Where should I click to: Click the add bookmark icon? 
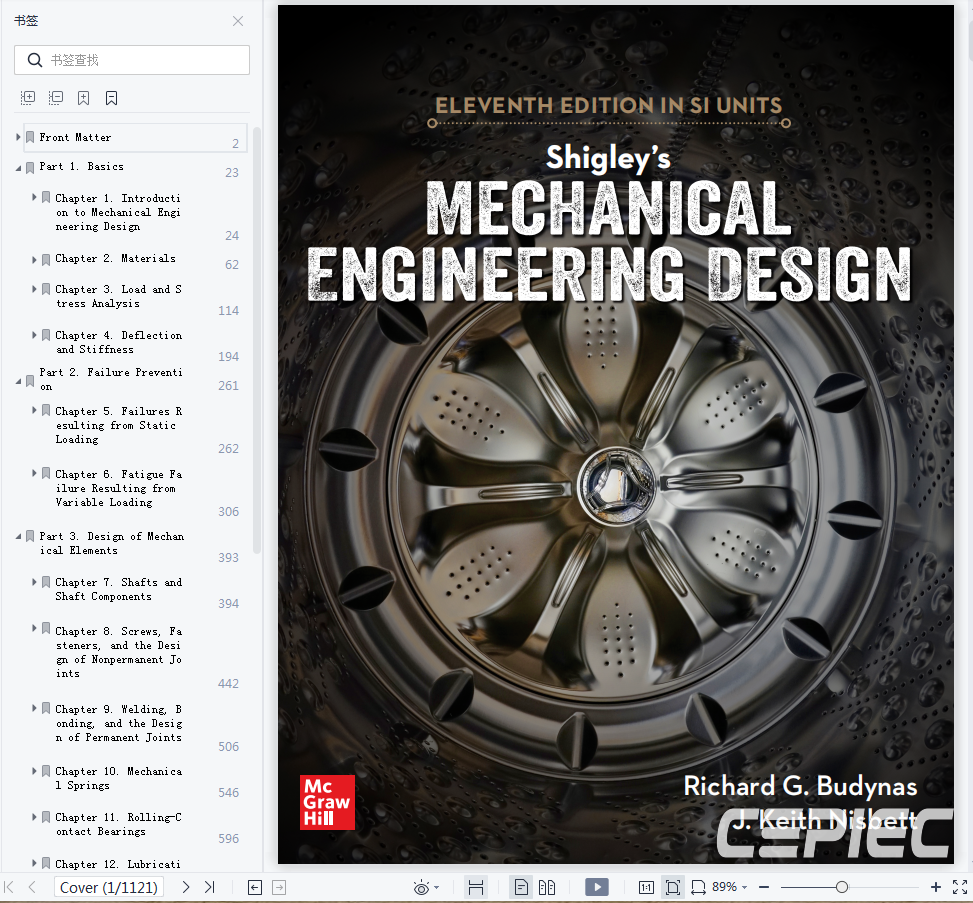click(83, 97)
